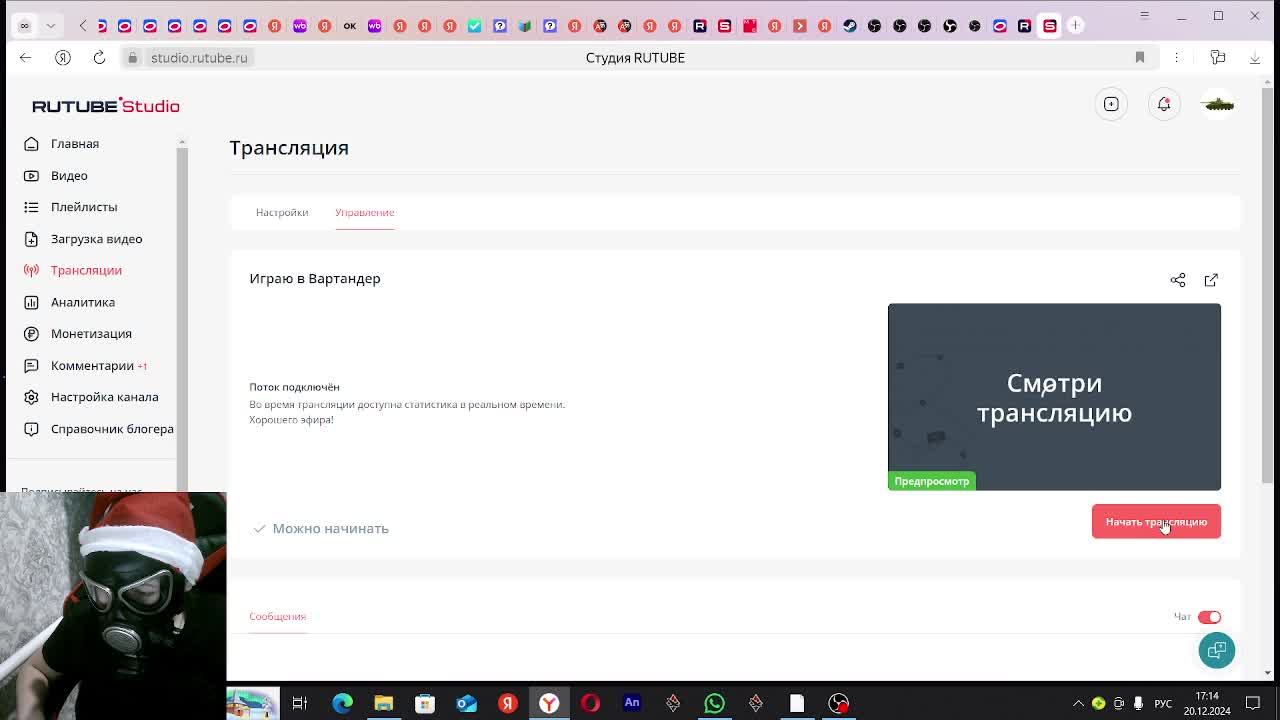Open Монетизация in the sidebar

[91, 334]
